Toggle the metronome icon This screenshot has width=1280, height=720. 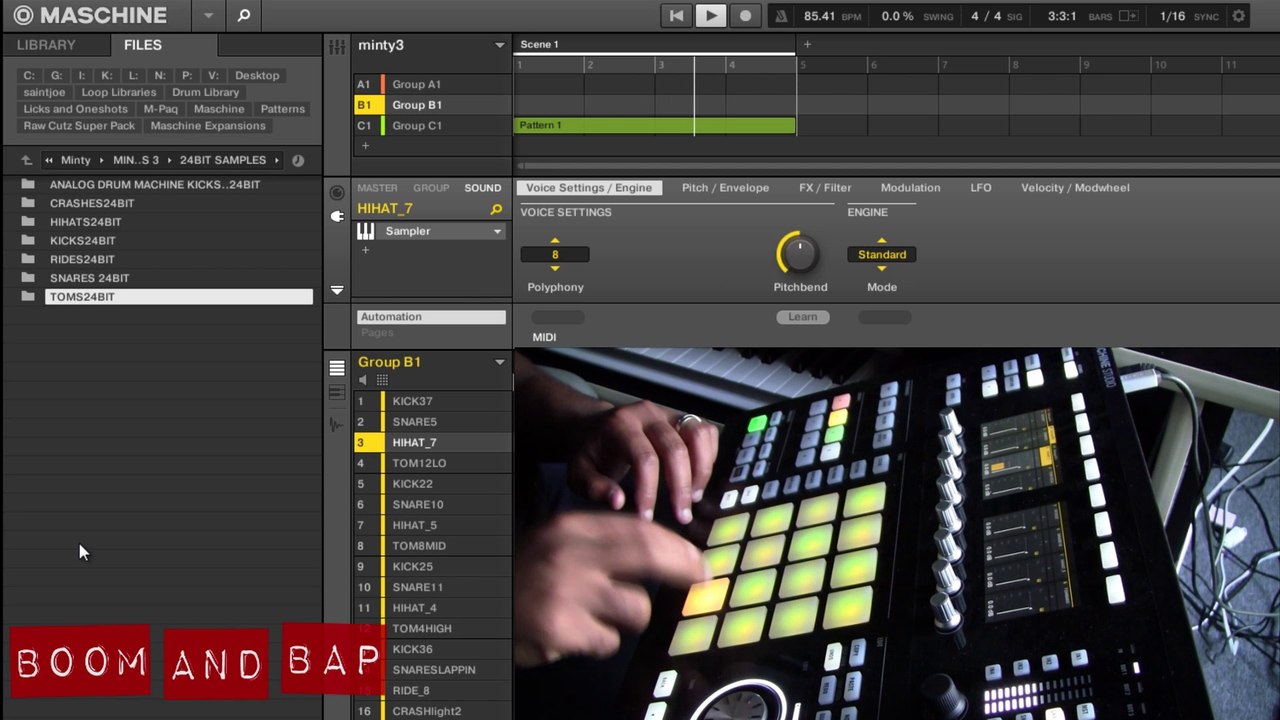782,16
